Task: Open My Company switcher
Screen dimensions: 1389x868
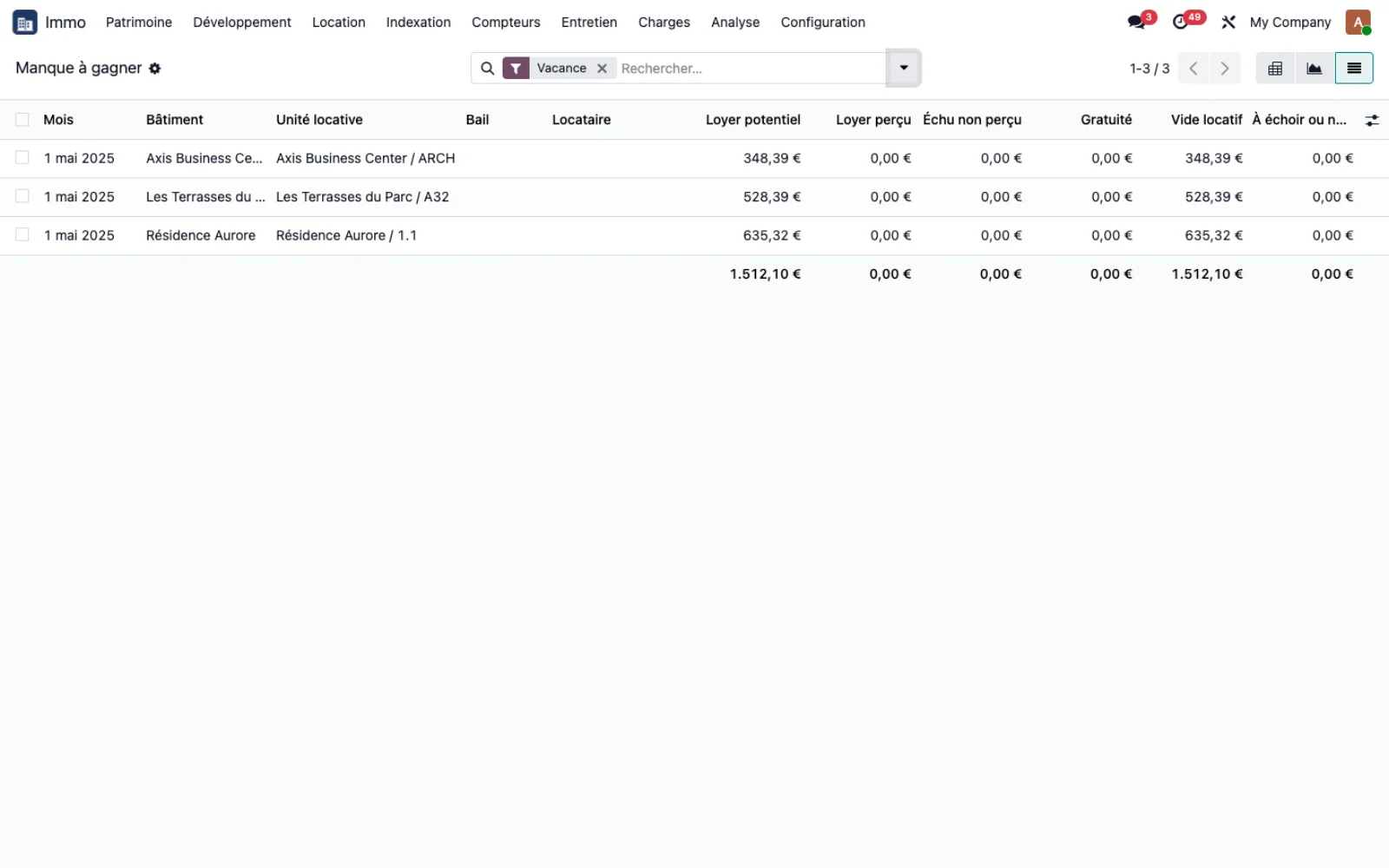Action: point(1290,23)
